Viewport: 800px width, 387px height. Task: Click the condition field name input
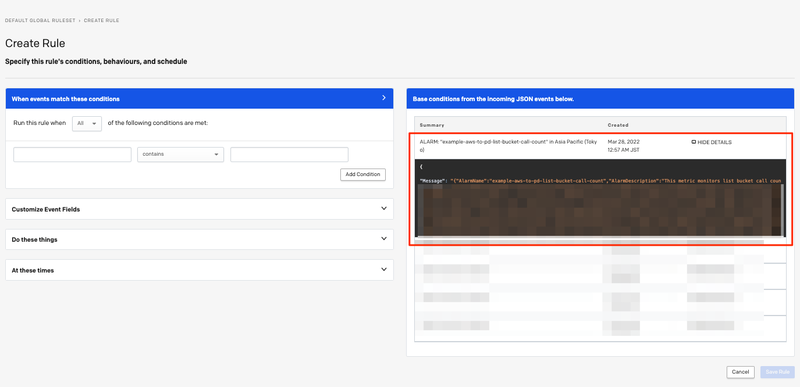pos(72,154)
